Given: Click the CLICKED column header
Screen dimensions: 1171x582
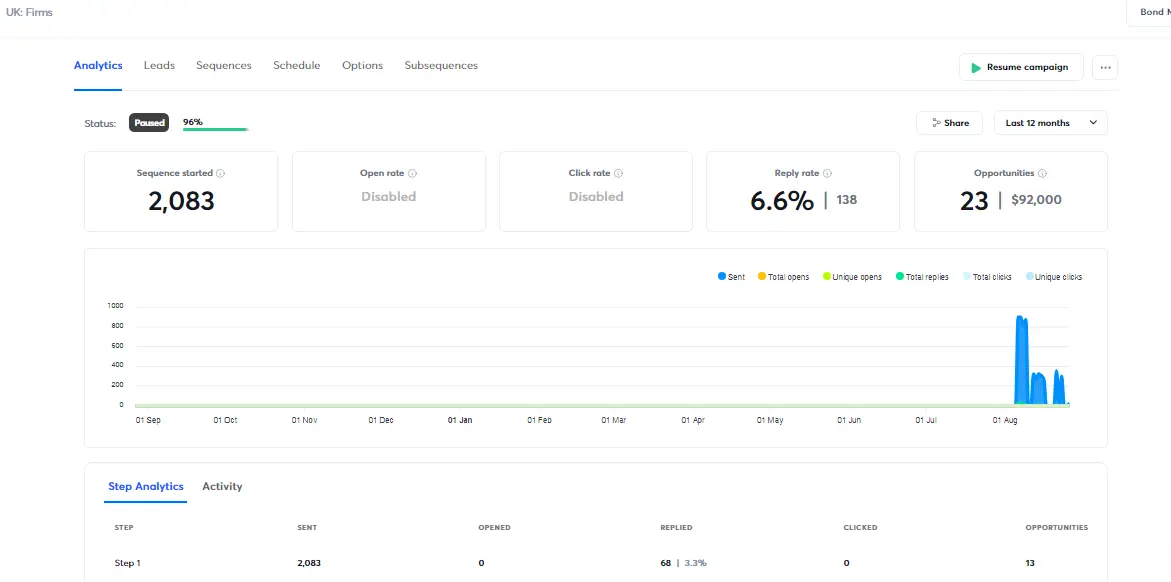Looking at the screenshot, I should pyautogui.click(x=860, y=527).
